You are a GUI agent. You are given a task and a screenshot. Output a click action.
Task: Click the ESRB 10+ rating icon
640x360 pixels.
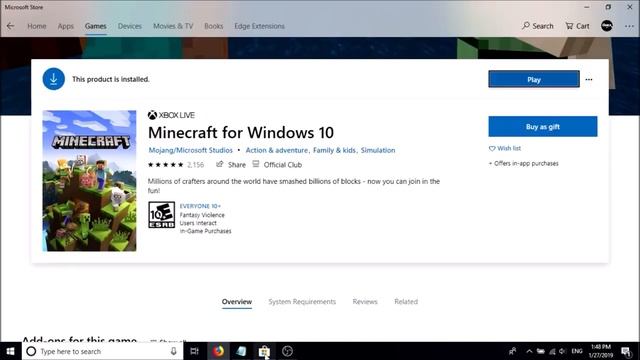(162, 215)
